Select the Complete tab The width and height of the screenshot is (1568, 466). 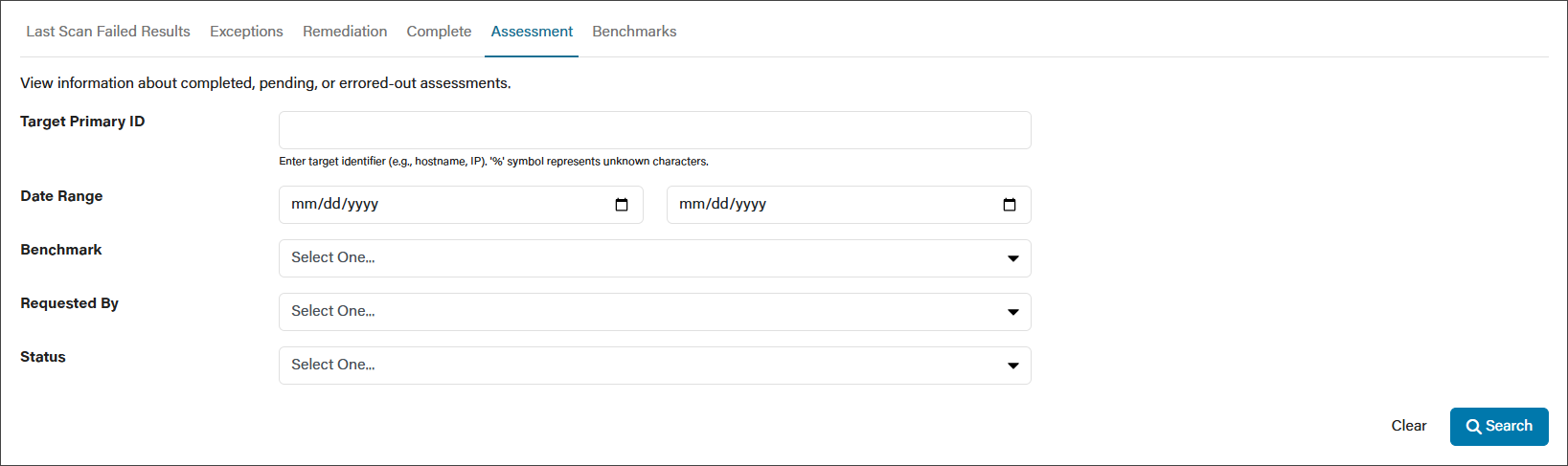pos(439,32)
